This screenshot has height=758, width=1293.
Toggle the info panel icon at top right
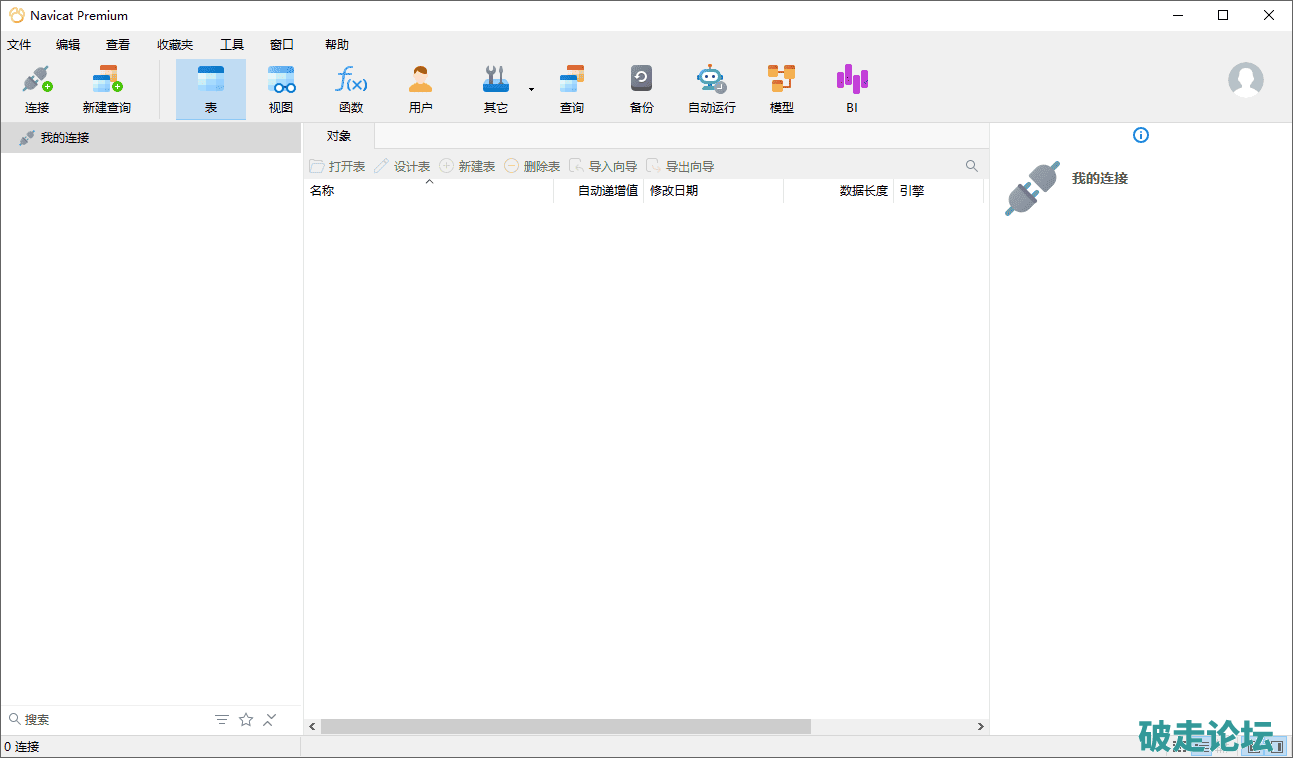1141,135
